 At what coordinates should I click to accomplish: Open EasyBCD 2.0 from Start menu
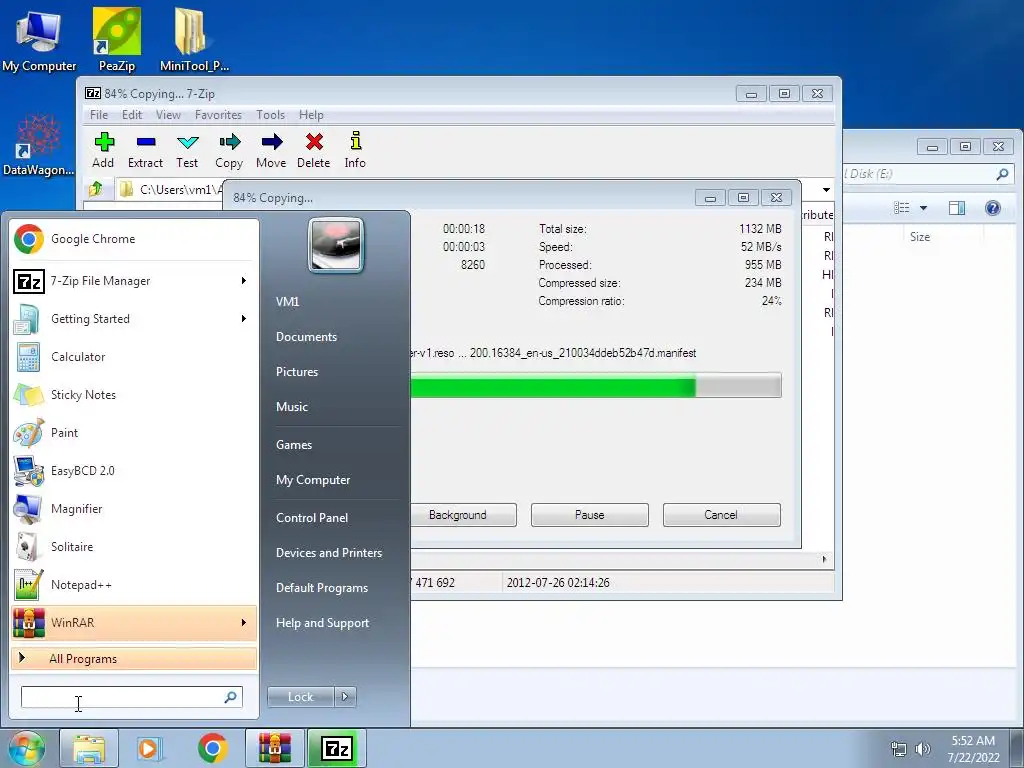(x=134, y=471)
